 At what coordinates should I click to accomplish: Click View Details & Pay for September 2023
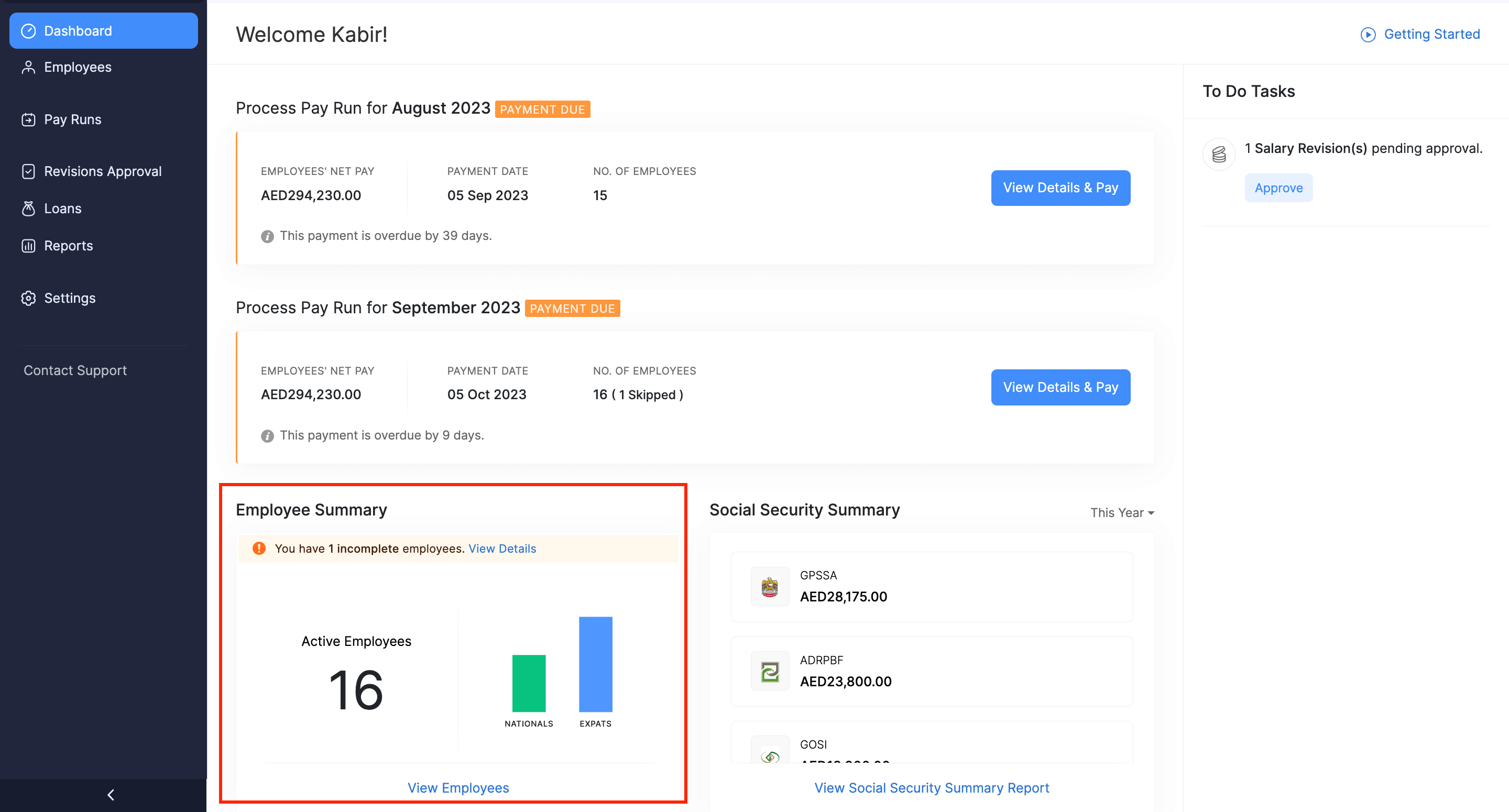click(x=1059, y=387)
